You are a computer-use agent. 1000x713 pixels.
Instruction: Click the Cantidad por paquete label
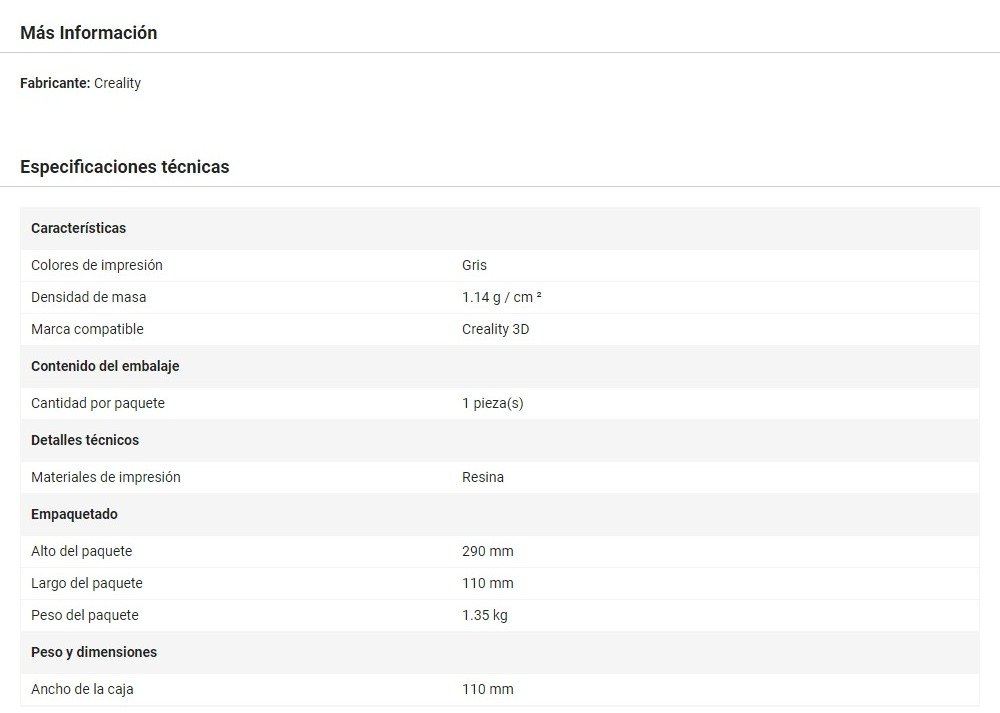point(97,403)
